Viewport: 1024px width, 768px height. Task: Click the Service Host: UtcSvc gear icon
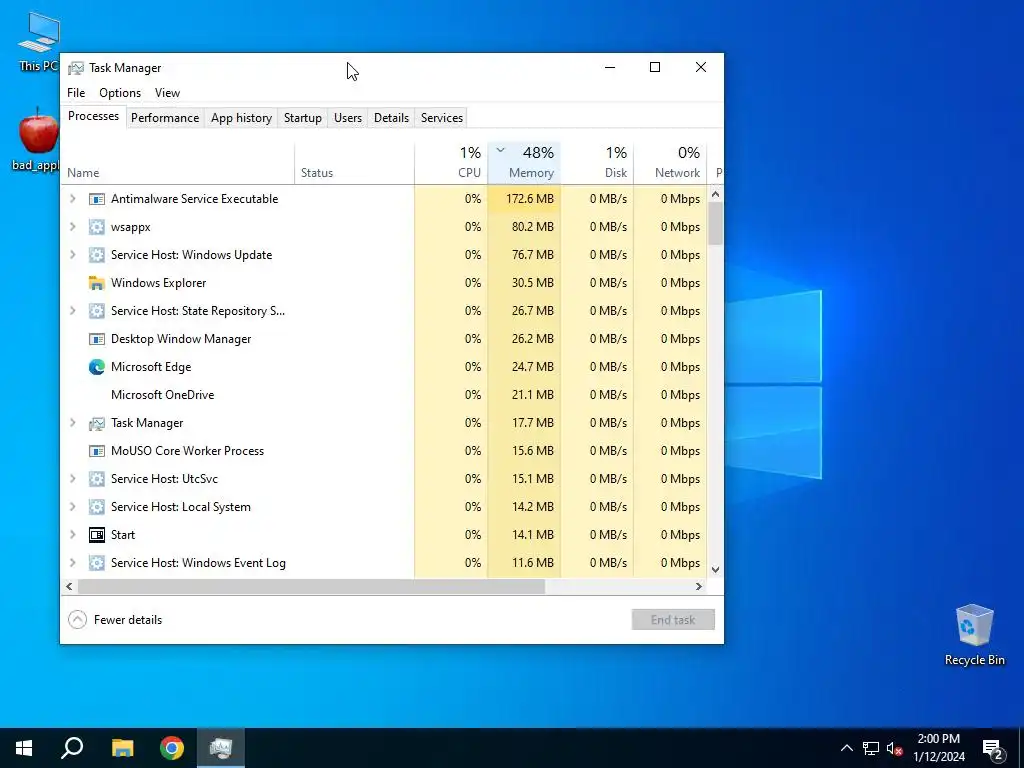click(x=97, y=479)
